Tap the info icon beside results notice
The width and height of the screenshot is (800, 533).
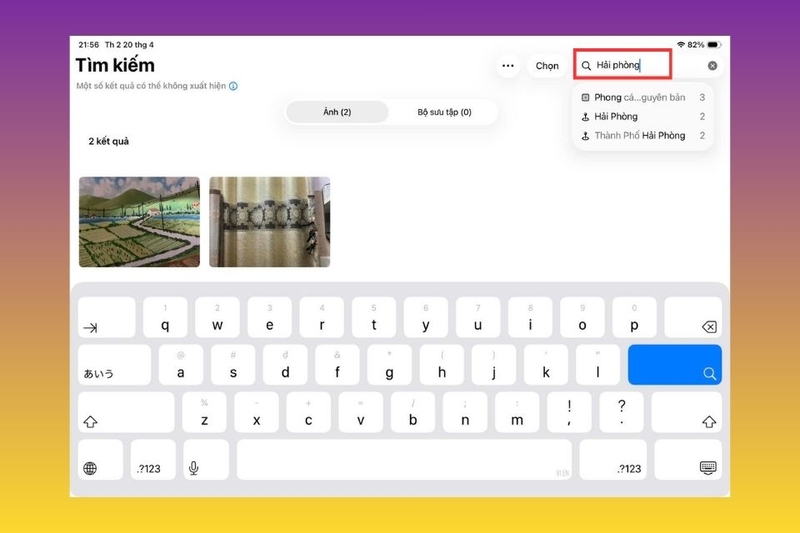(x=233, y=86)
